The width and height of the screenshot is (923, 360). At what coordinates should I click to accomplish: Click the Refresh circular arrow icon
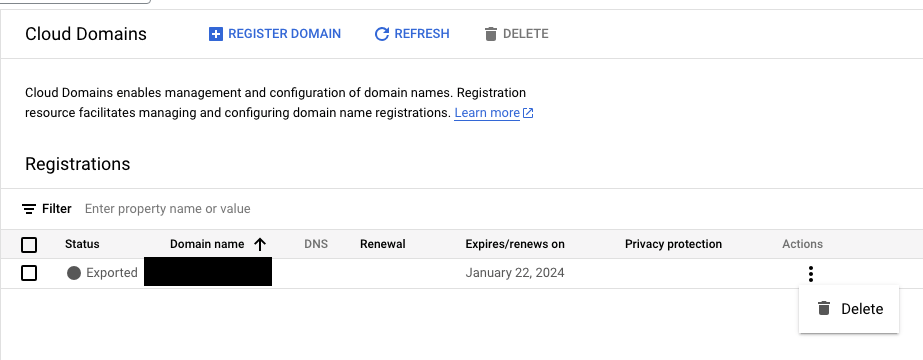[382, 34]
